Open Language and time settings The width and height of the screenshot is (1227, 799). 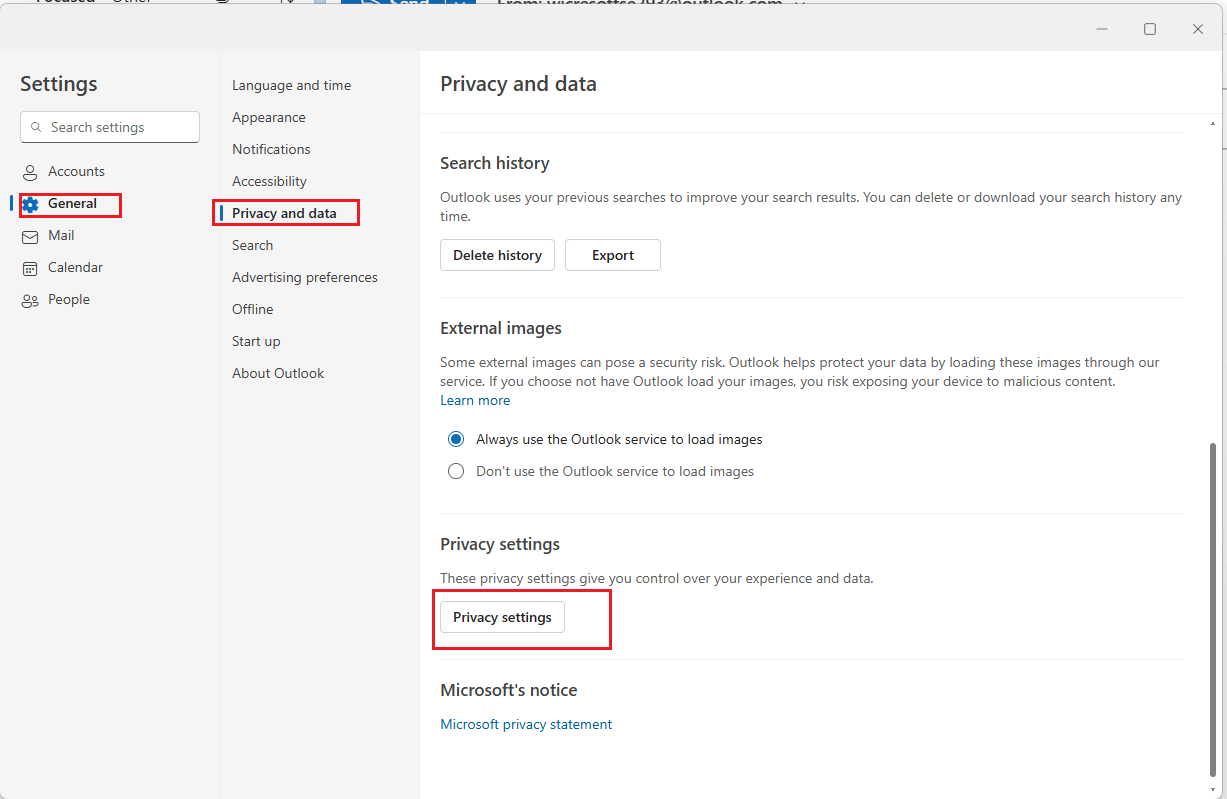(x=291, y=85)
